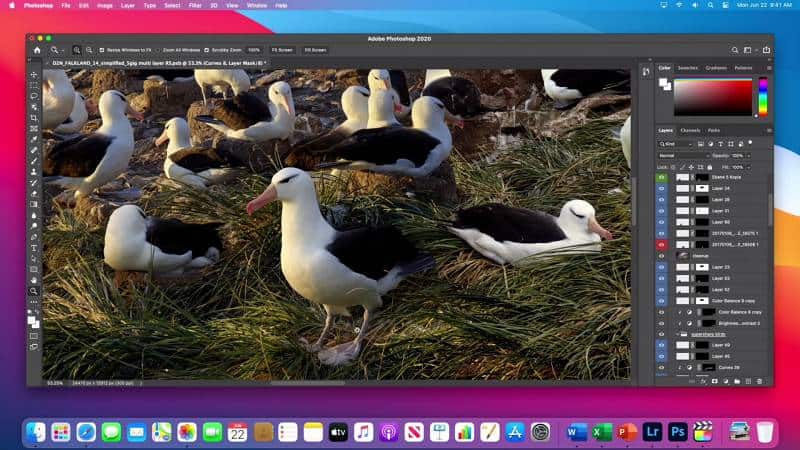The width and height of the screenshot is (800, 450).
Task: Click the Fill Screen button
Action: [x=315, y=50]
